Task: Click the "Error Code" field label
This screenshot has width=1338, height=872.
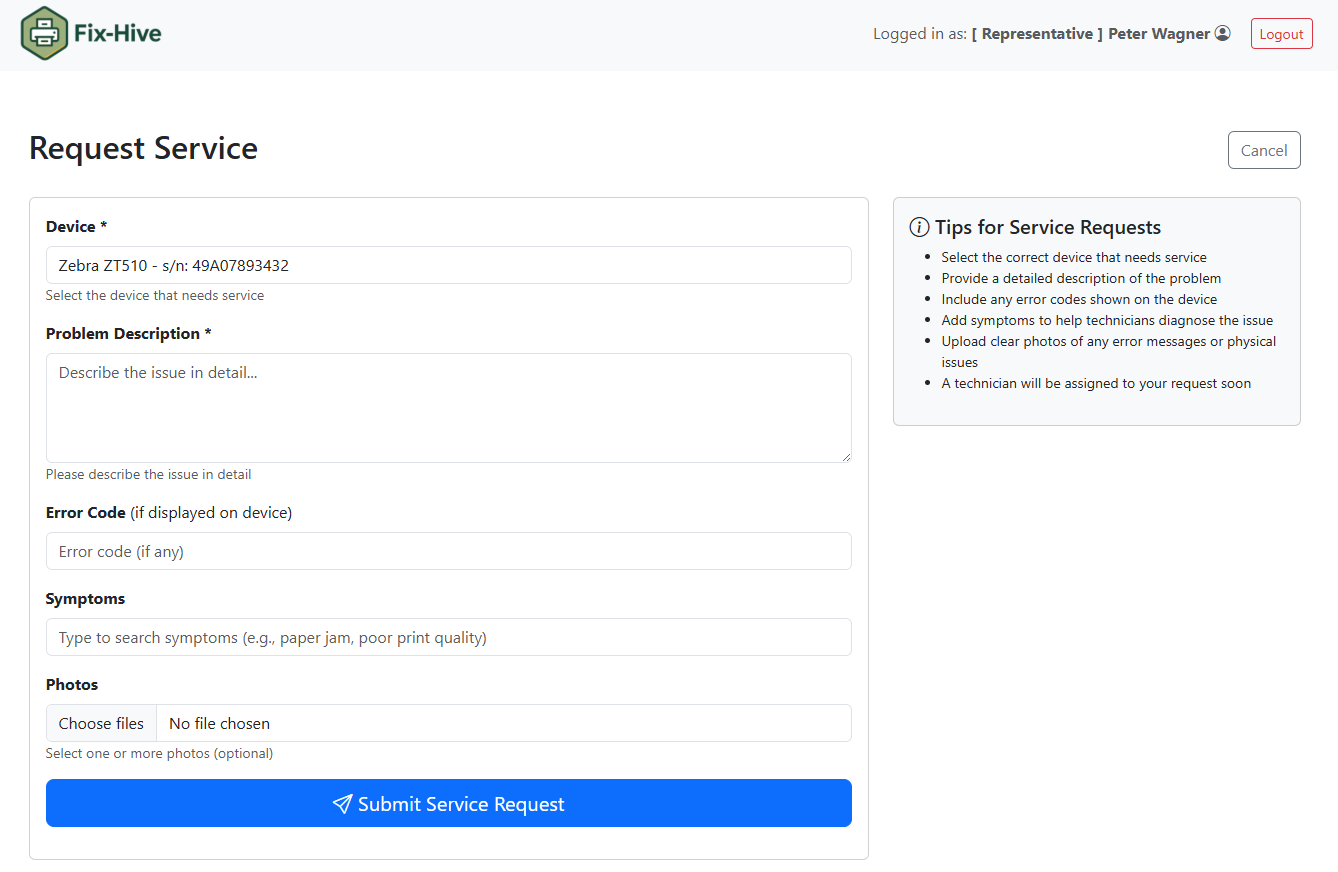Action: click(x=86, y=513)
